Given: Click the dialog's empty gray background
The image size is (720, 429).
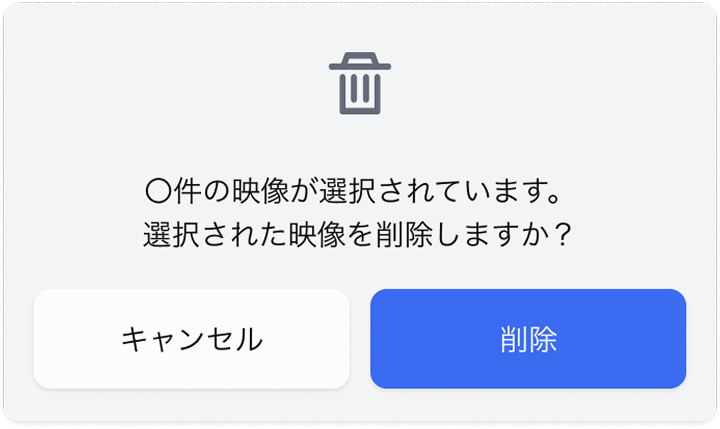Looking at the screenshot, I should 138,92.
